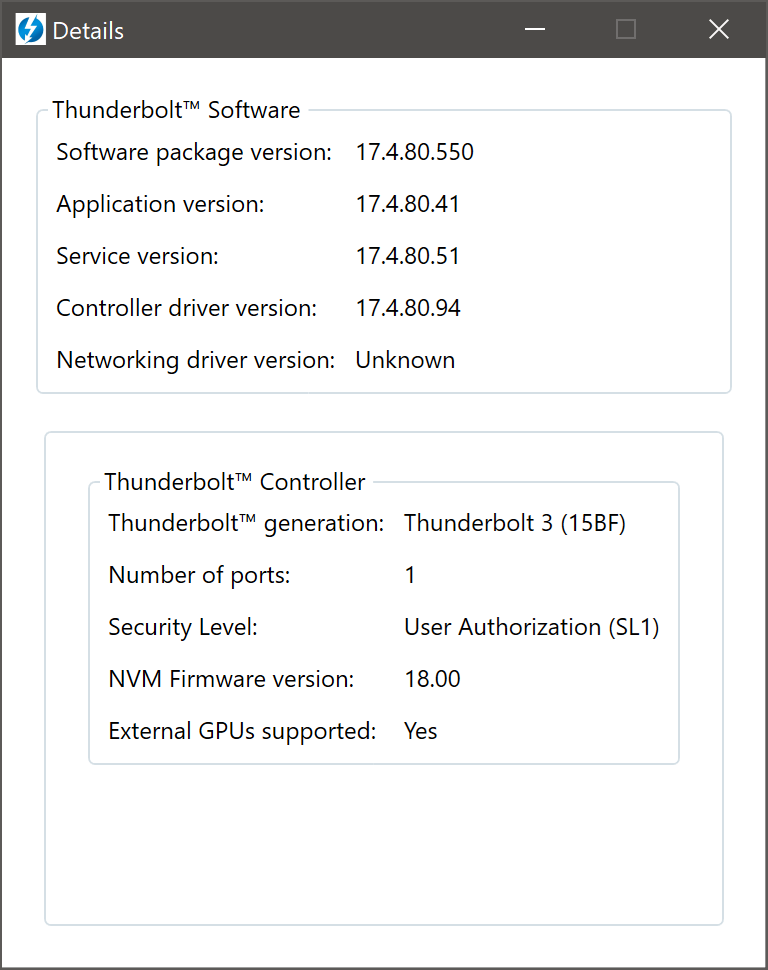The width and height of the screenshot is (768, 970).
Task: Click the "NVM Firmware version:" label
Action: coord(231,679)
